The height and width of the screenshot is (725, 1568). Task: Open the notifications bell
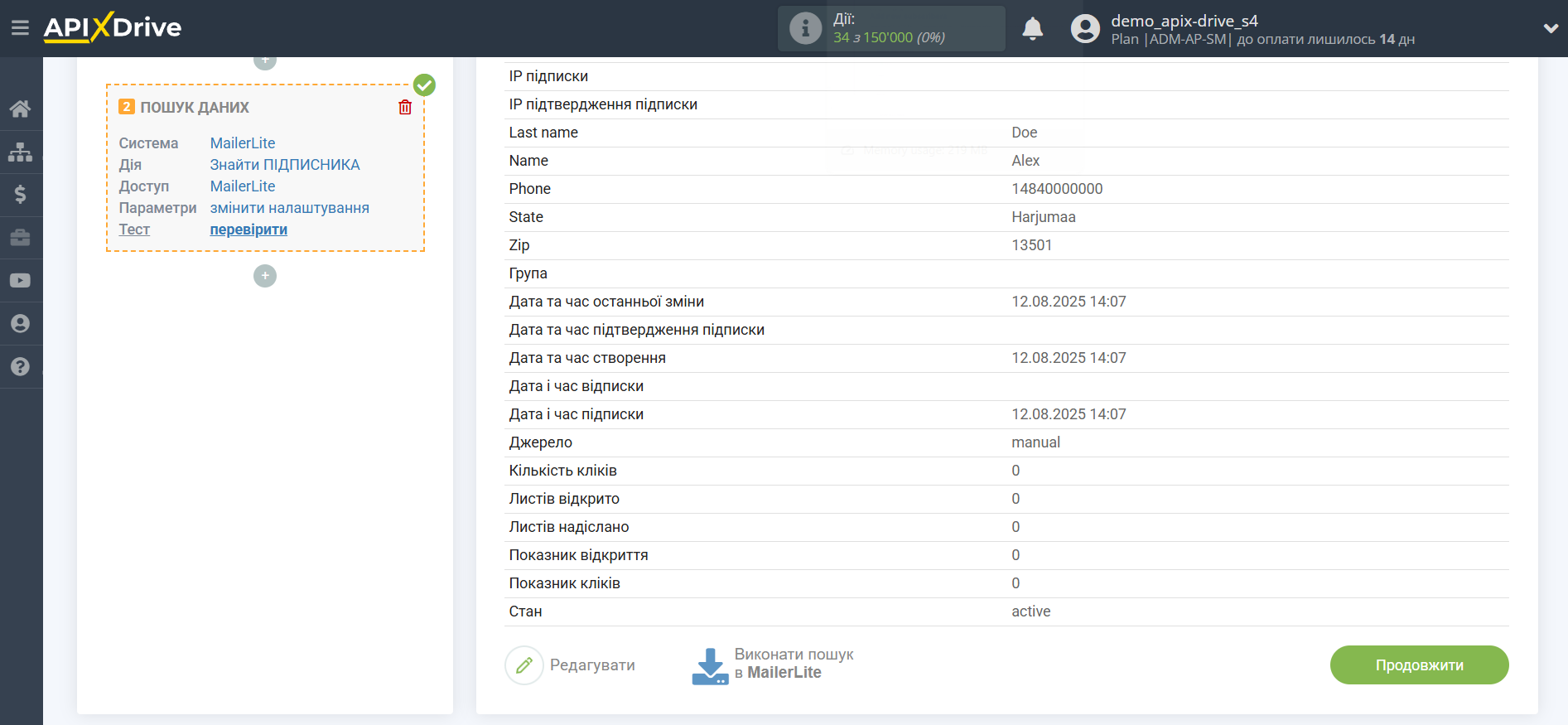pos(1032,29)
